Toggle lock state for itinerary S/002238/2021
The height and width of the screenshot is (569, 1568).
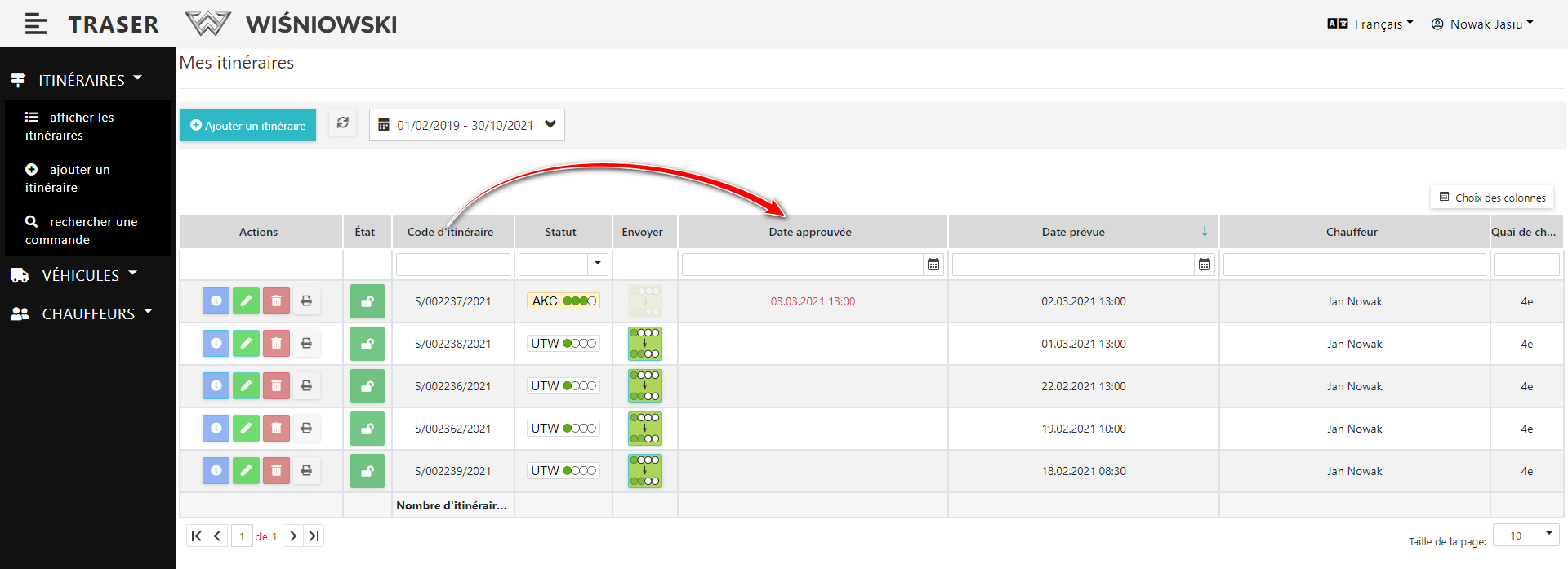pos(367,344)
